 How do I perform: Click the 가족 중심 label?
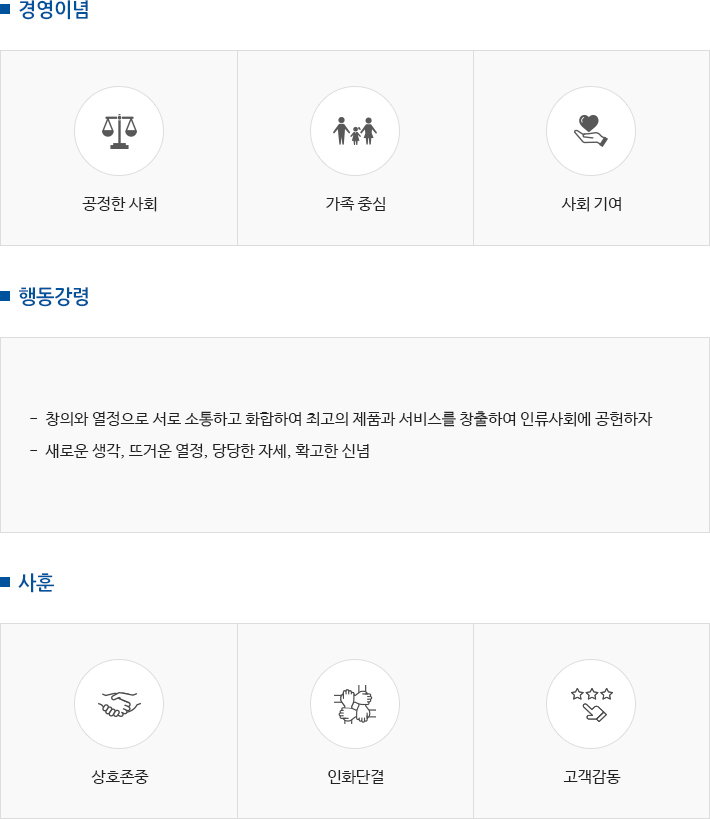coord(355,204)
